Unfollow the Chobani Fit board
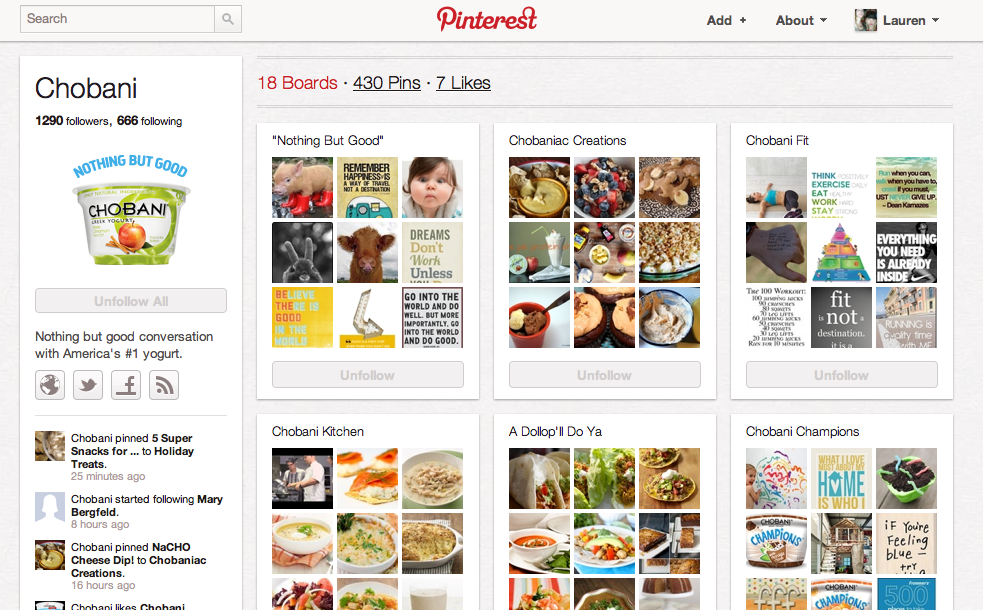 (842, 375)
